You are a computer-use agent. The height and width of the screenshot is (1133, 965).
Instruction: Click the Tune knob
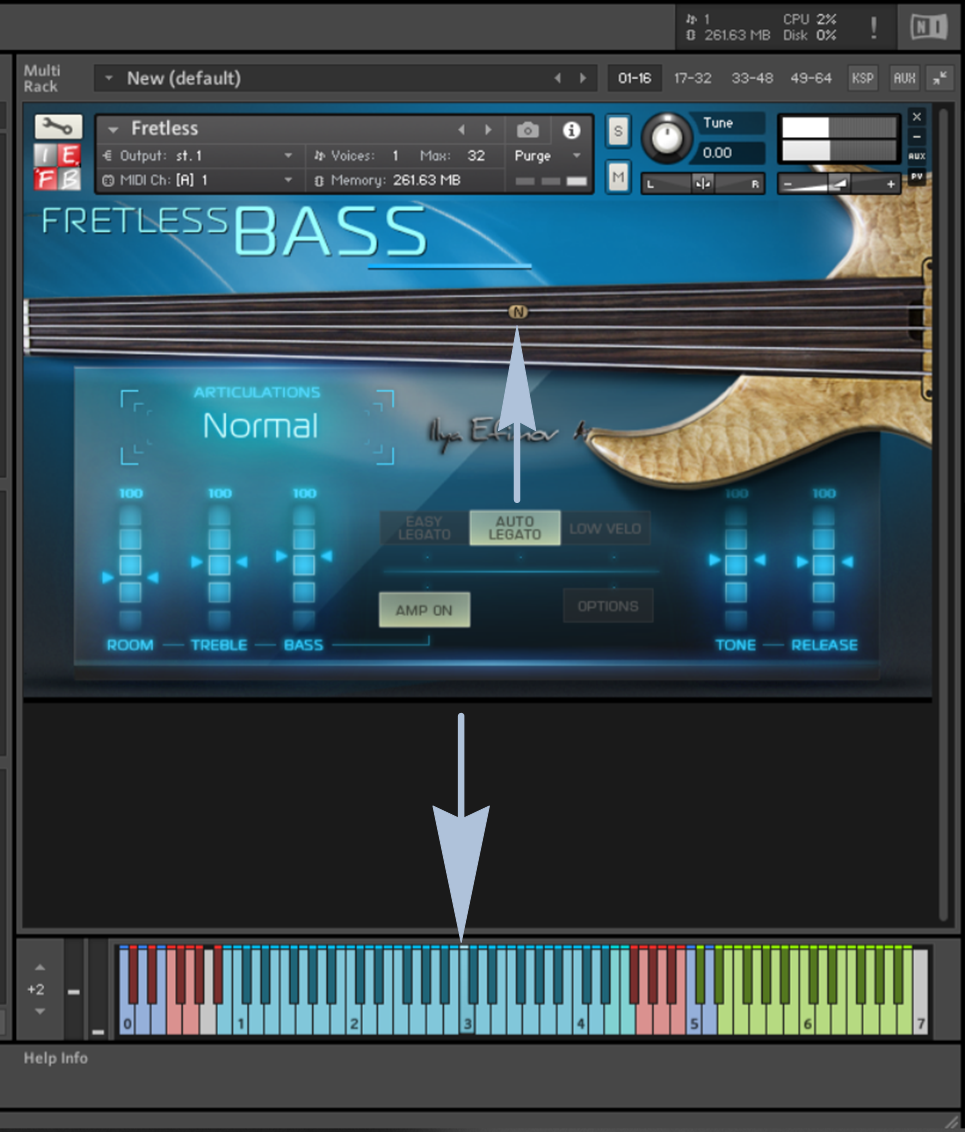pos(667,137)
